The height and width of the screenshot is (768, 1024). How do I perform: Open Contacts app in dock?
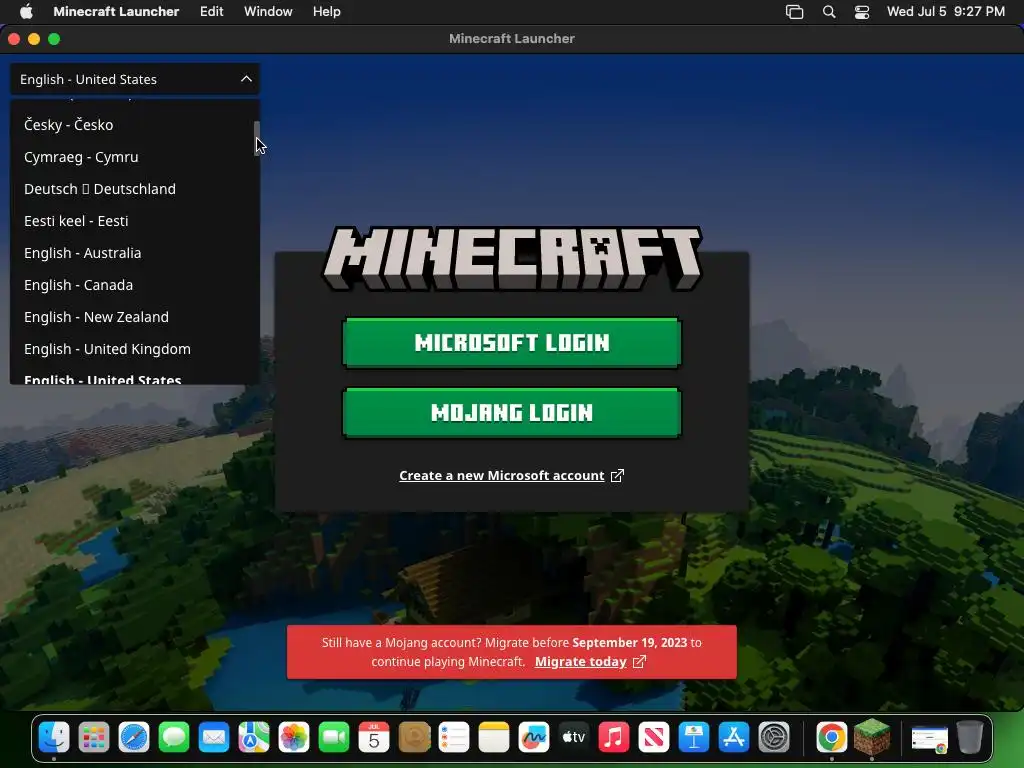pos(413,738)
